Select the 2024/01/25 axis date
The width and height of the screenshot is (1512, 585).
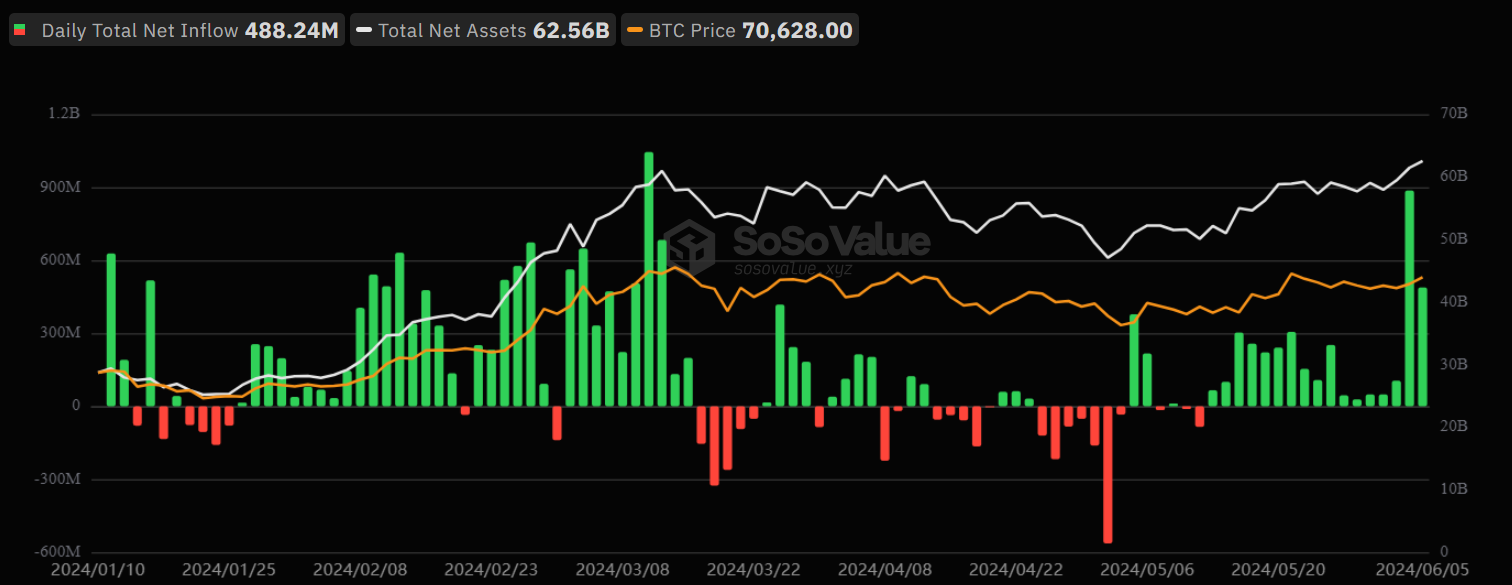pos(229,569)
